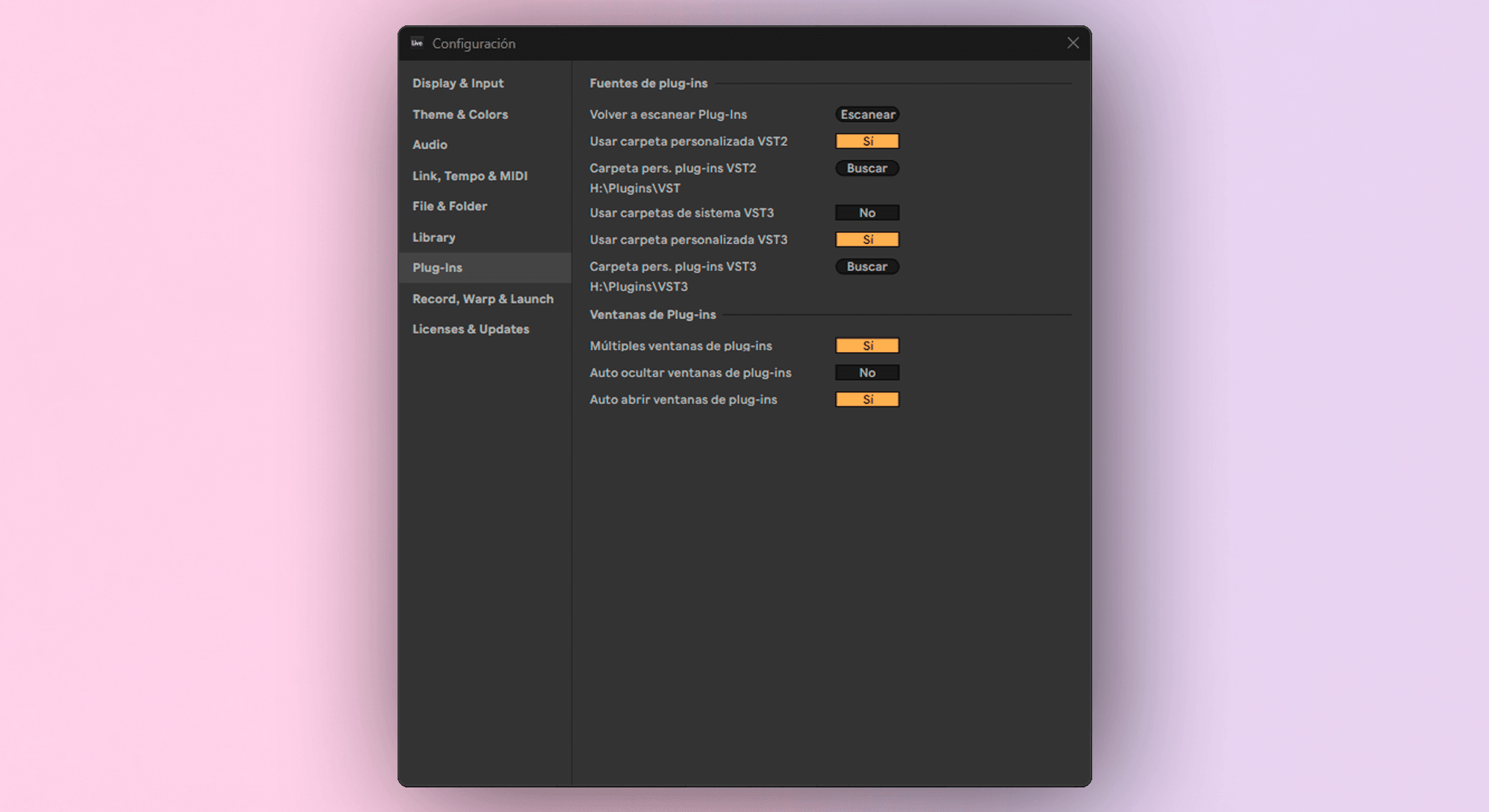
Task: Open the Display & Input settings tab
Action: pos(458,83)
